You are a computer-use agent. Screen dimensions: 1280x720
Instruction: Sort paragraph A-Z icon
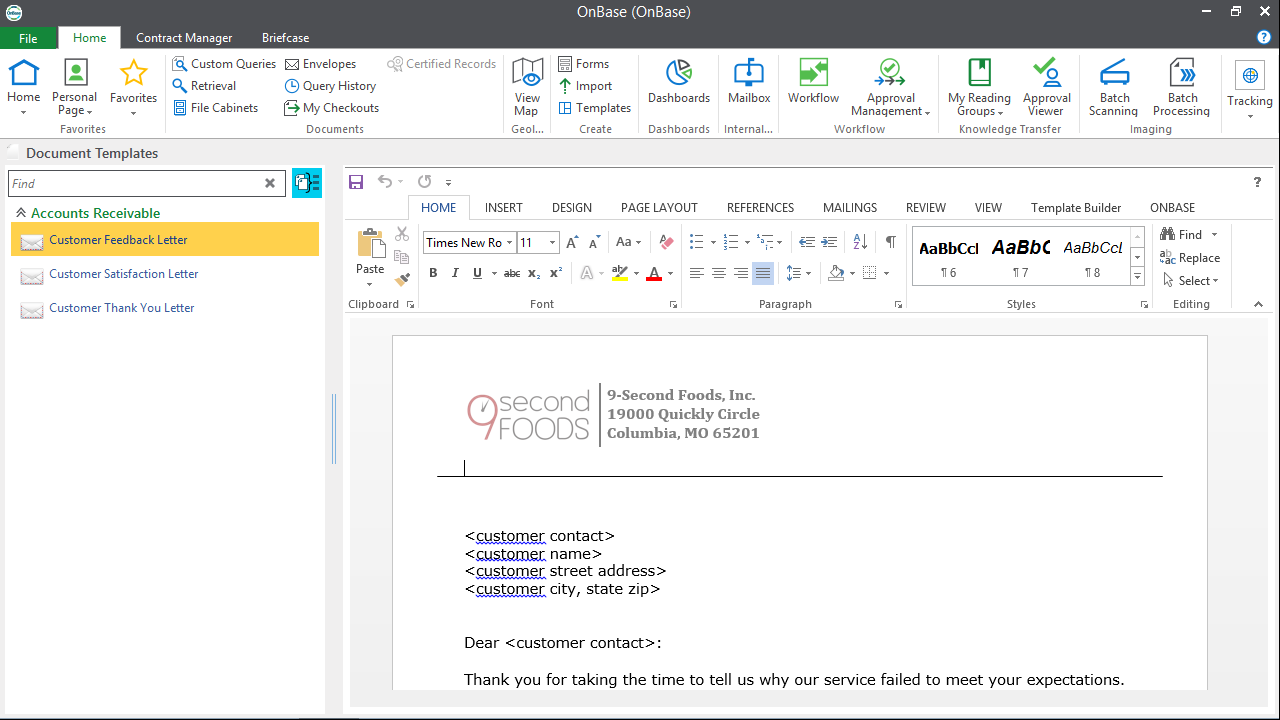tap(860, 242)
